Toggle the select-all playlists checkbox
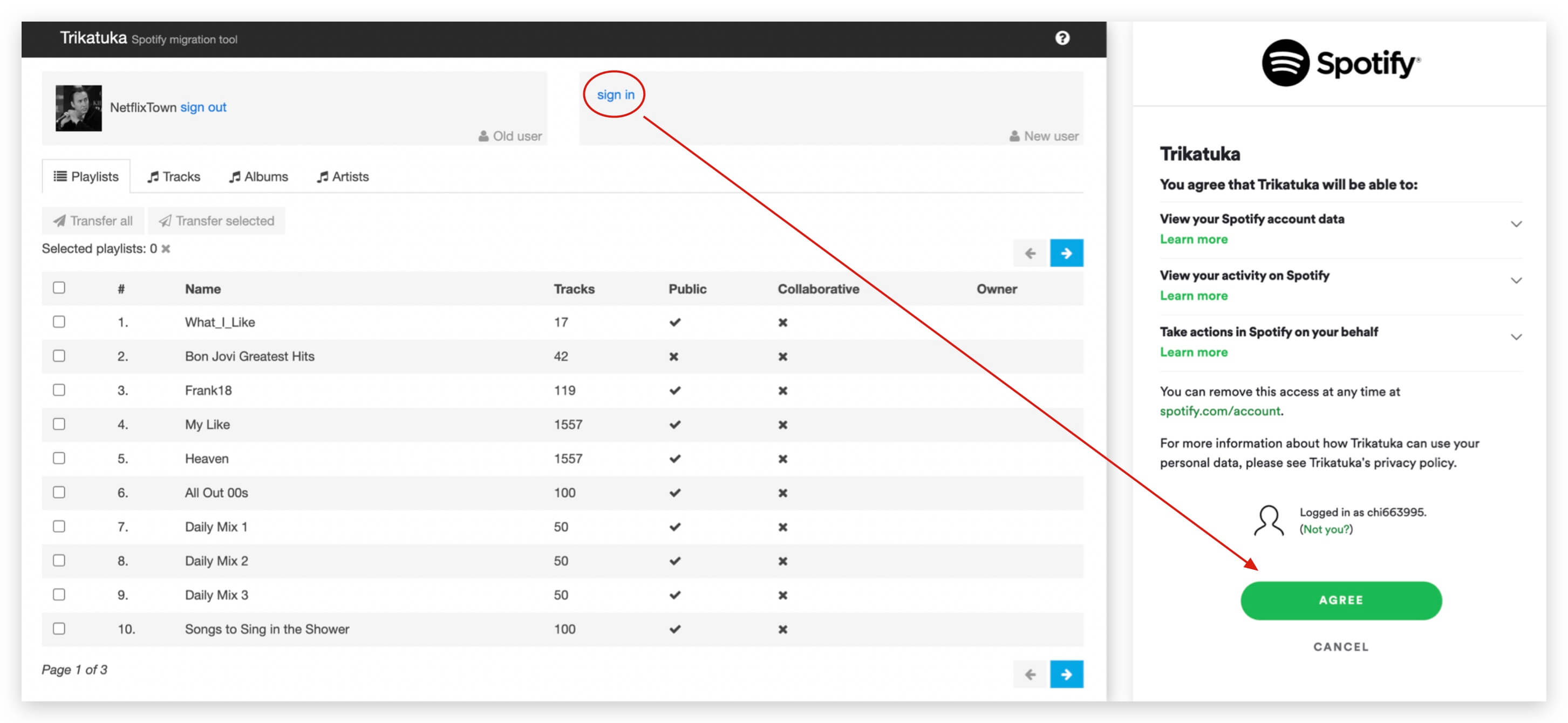1568x723 pixels. [58, 287]
